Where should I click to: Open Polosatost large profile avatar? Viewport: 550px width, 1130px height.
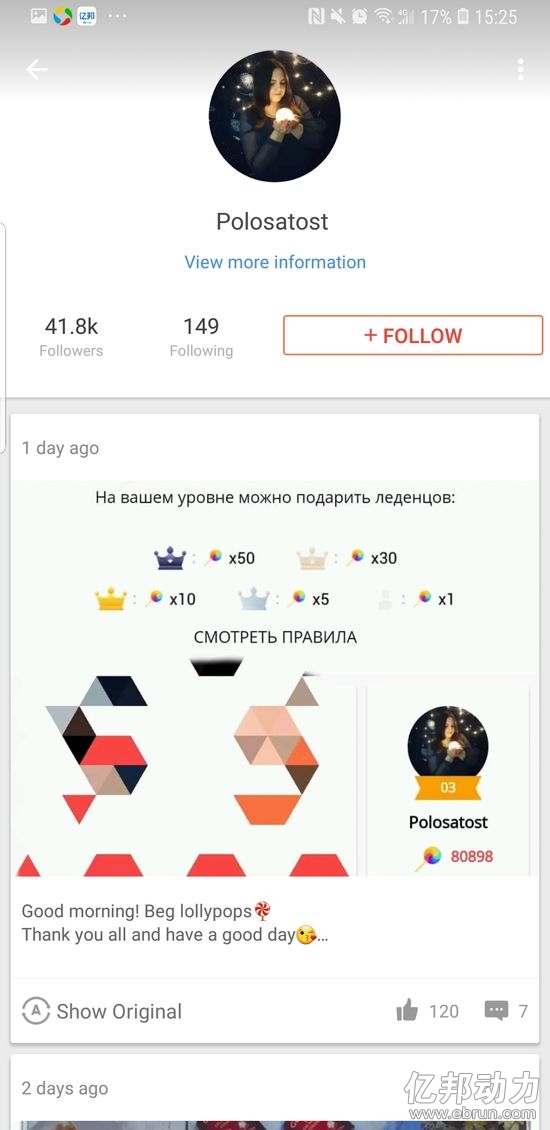point(275,115)
